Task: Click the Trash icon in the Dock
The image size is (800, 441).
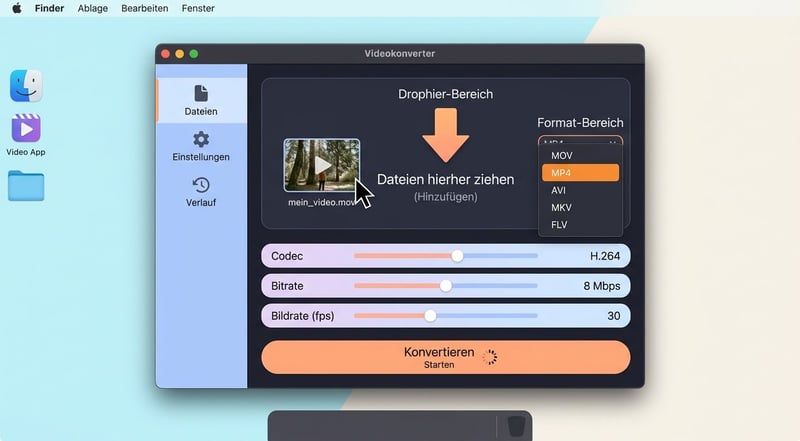Action: [516, 426]
